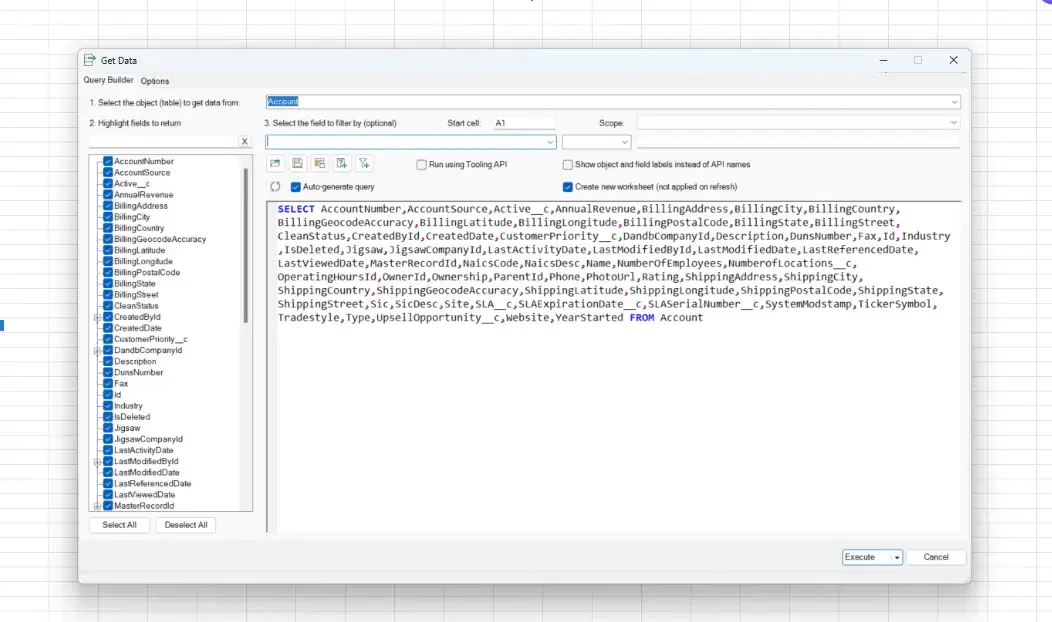Click the Select All button
Screen dimensions: 1052x622
119,525
